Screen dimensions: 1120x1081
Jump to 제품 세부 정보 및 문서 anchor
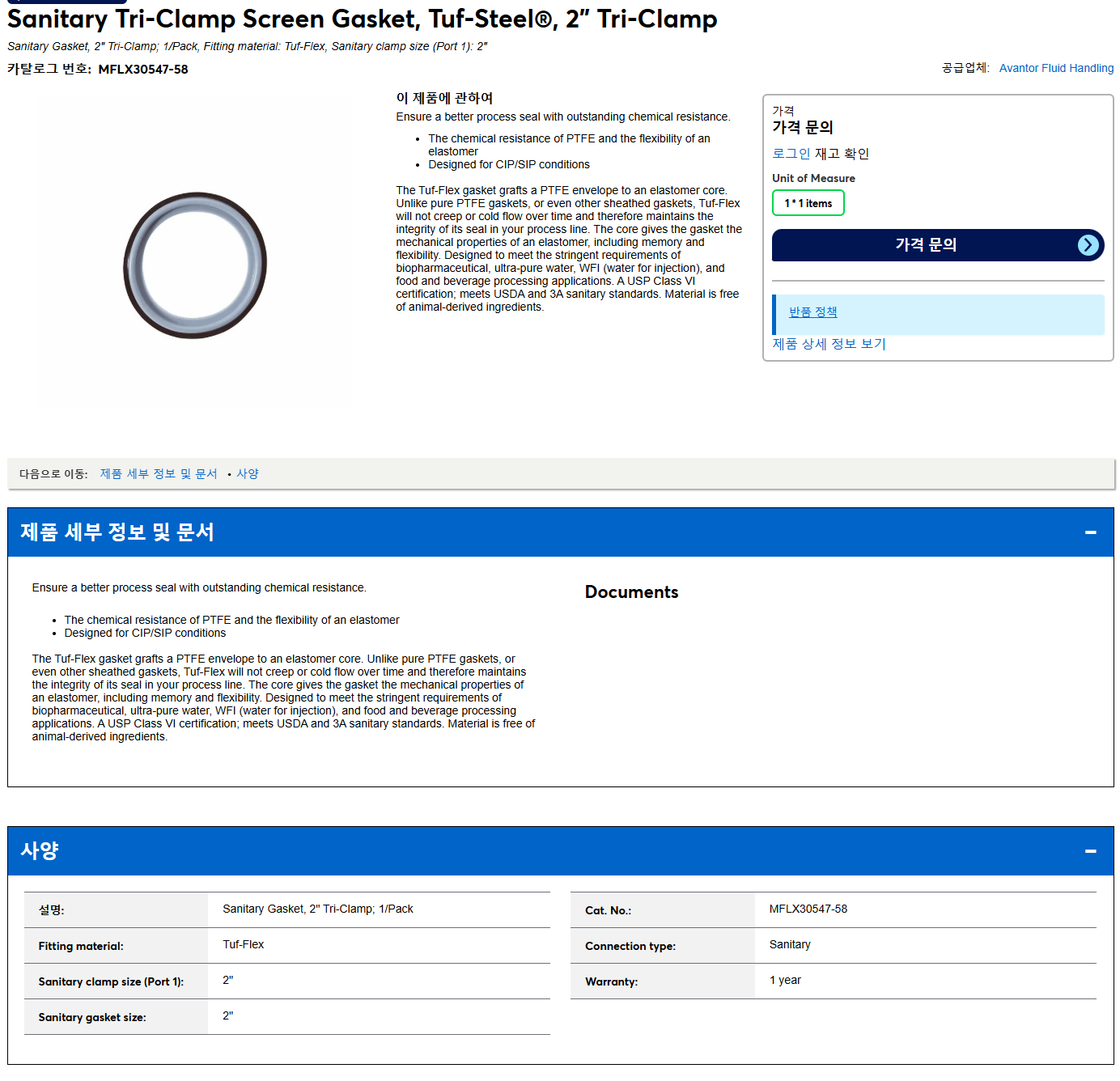tap(159, 474)
